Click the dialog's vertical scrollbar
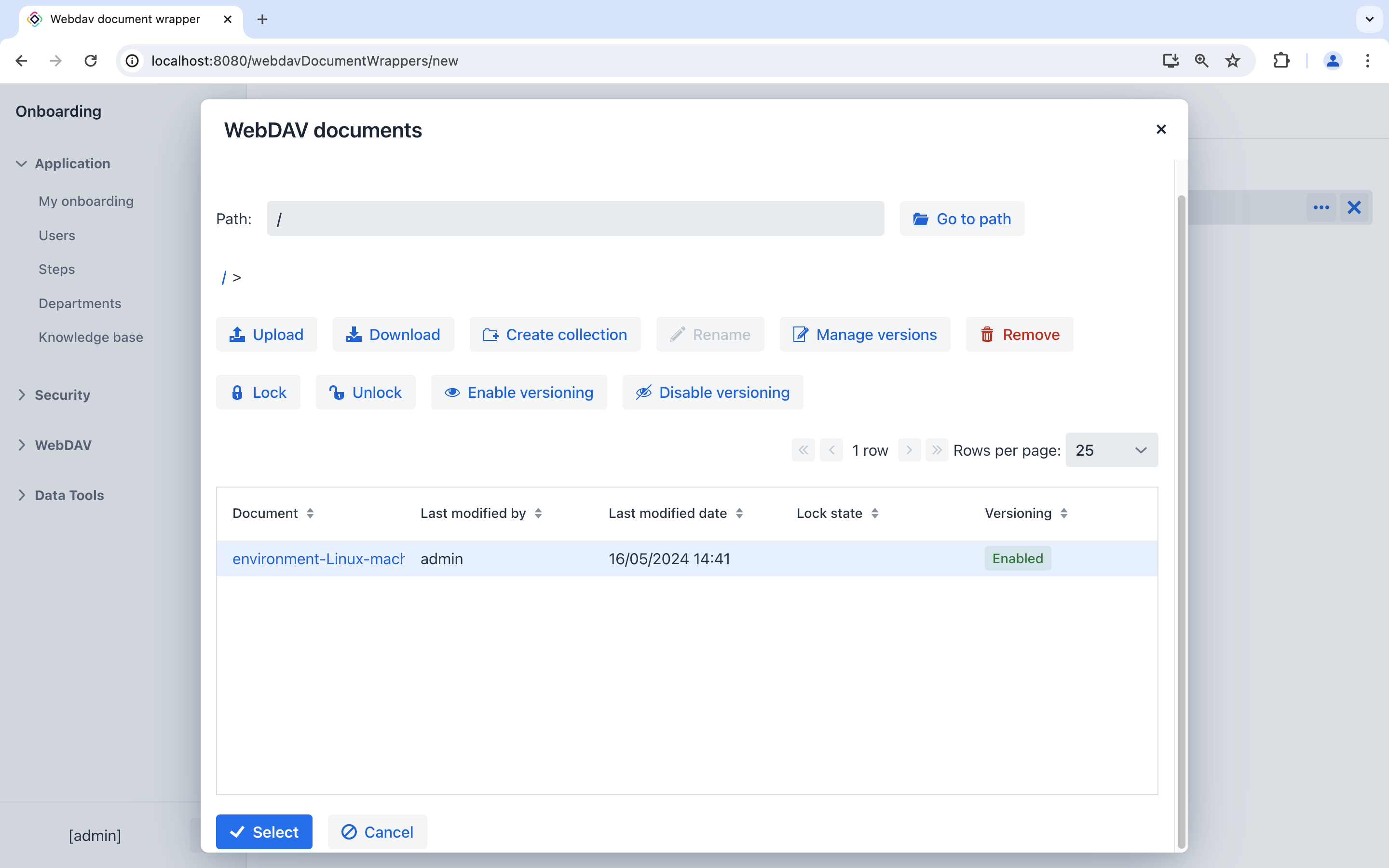Image resolution: width=1389 pixels, height=868 pixels. tap(1181, 516)
